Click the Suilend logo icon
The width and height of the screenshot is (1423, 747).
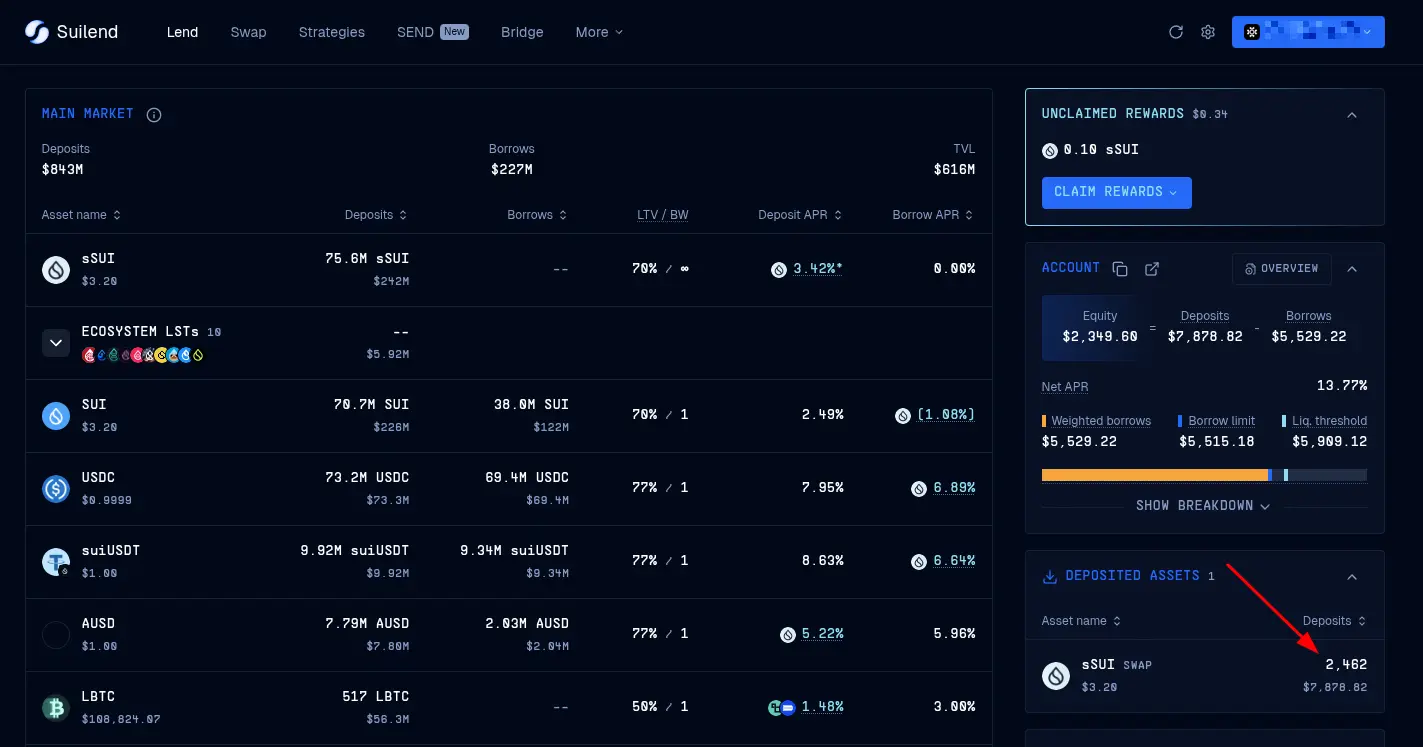37,32
